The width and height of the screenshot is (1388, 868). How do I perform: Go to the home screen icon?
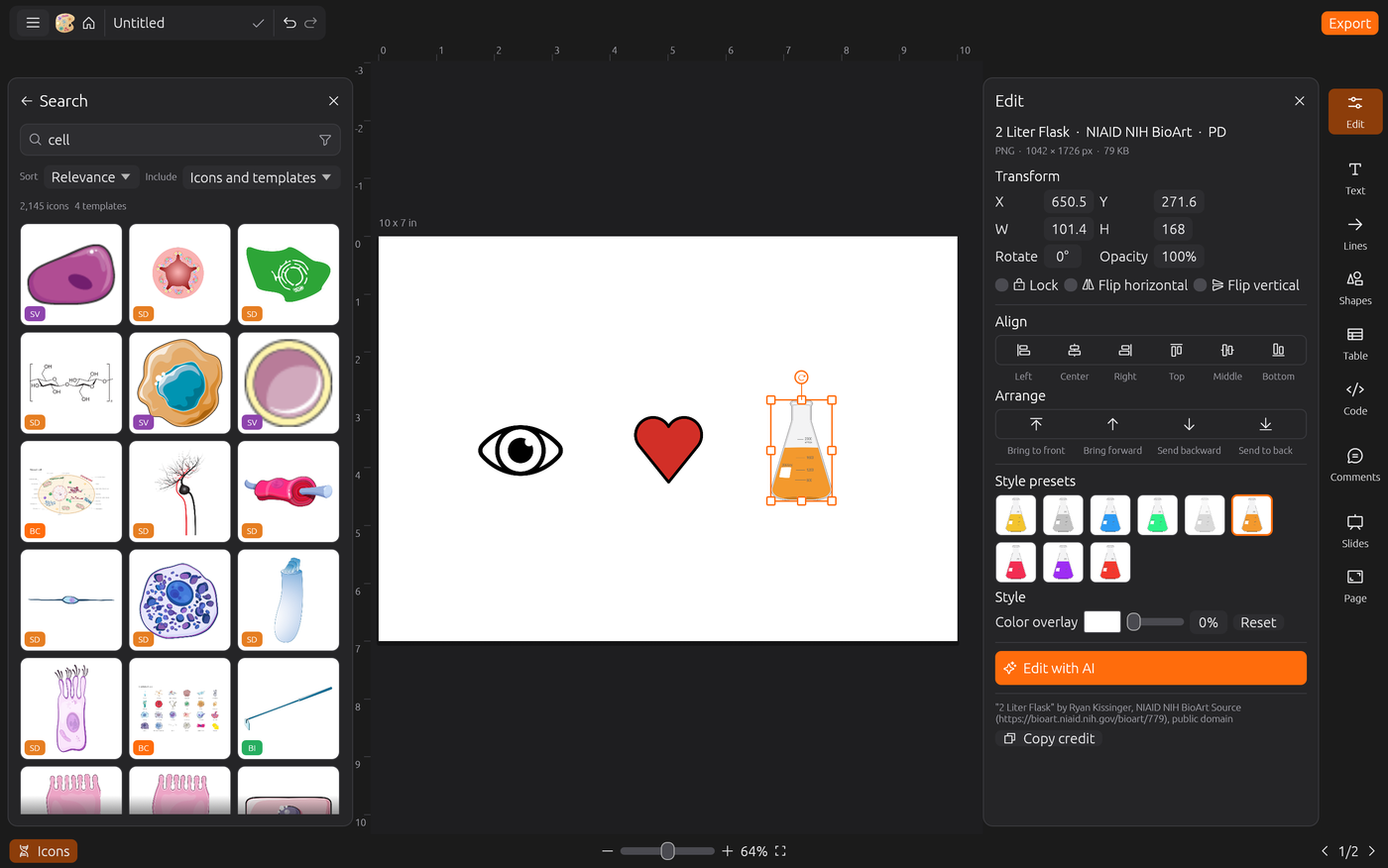[88, 23]
